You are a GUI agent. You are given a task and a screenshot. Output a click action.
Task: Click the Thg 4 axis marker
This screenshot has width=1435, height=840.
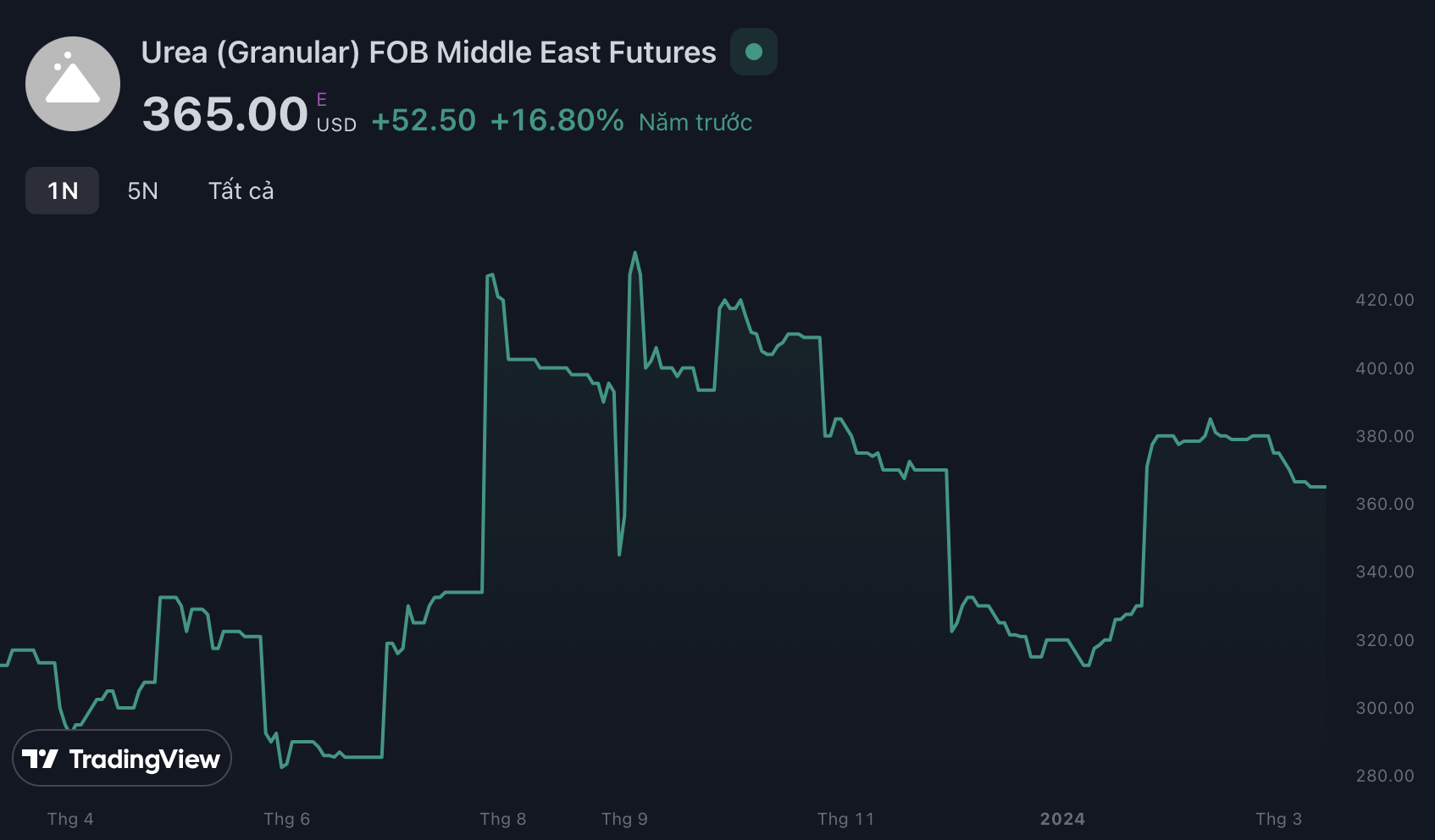(70, 819)
